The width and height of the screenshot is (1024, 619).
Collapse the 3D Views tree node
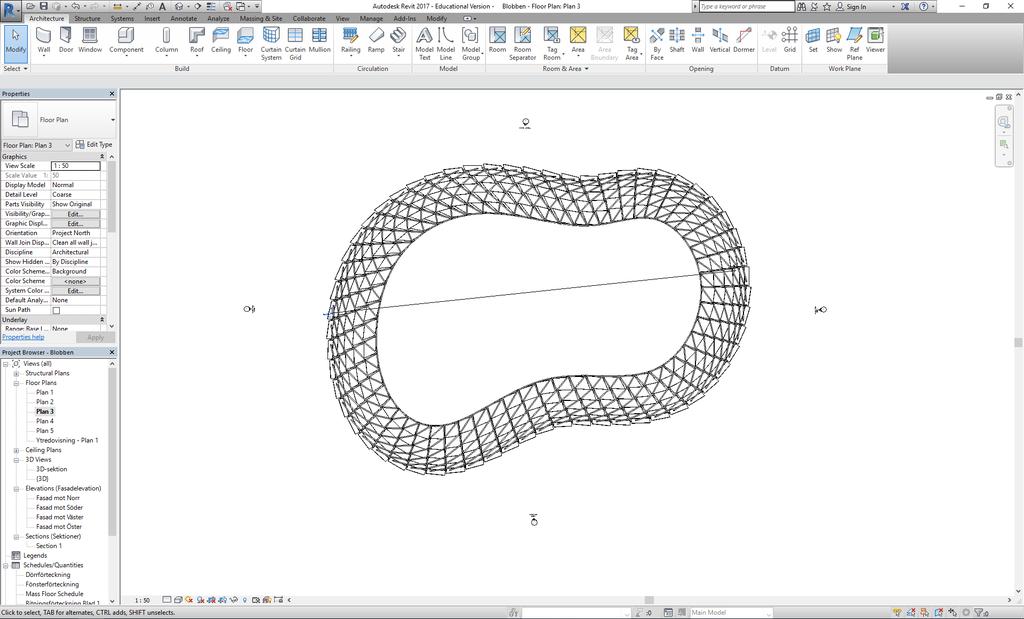(16, 460)
